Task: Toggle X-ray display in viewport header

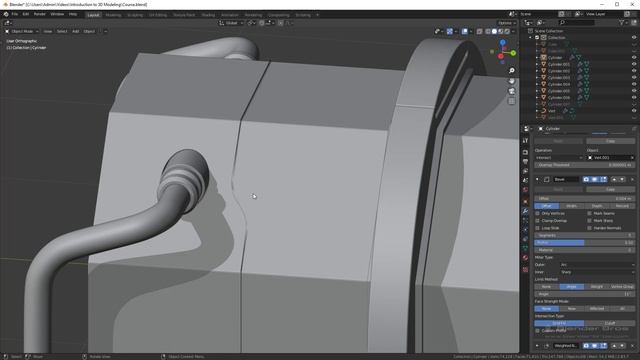Action: click(x=479, y=31)
